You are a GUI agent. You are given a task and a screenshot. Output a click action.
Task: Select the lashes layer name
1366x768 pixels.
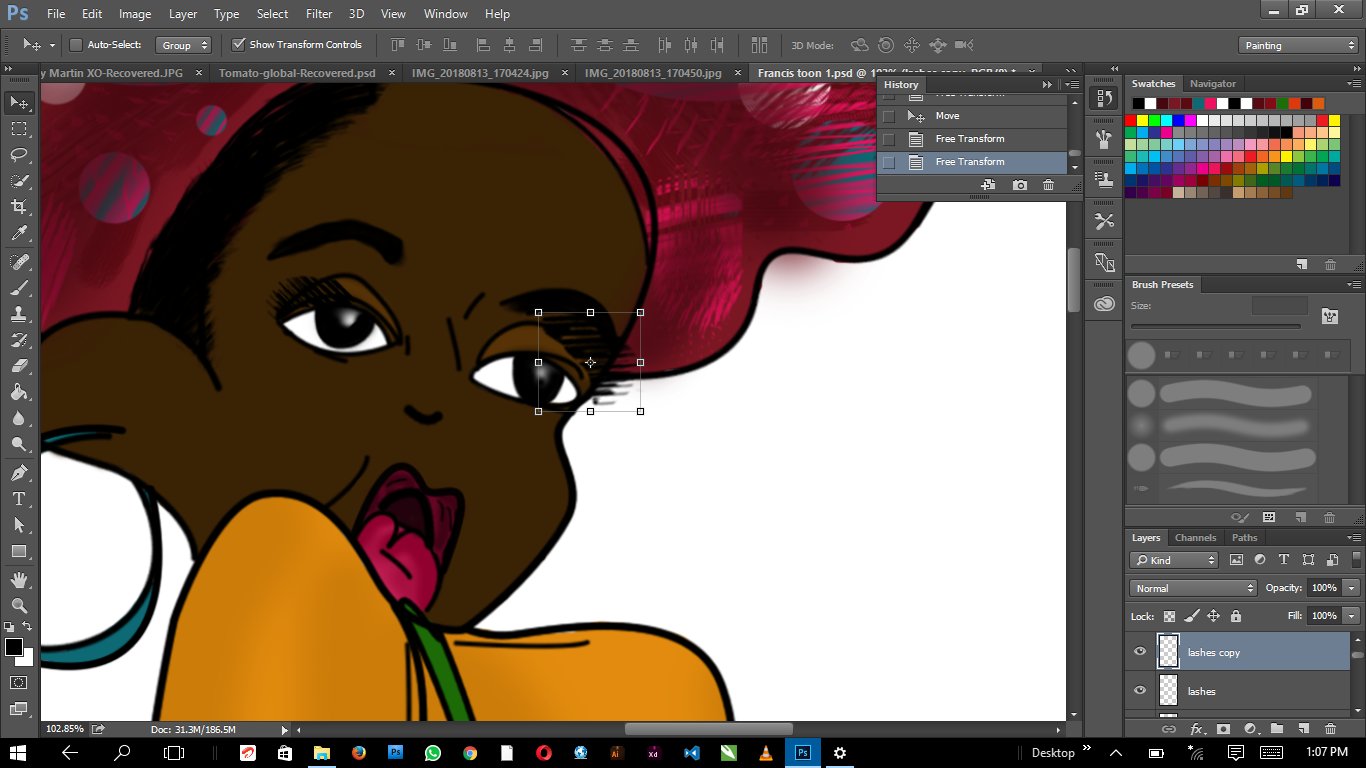[1201, 691]
